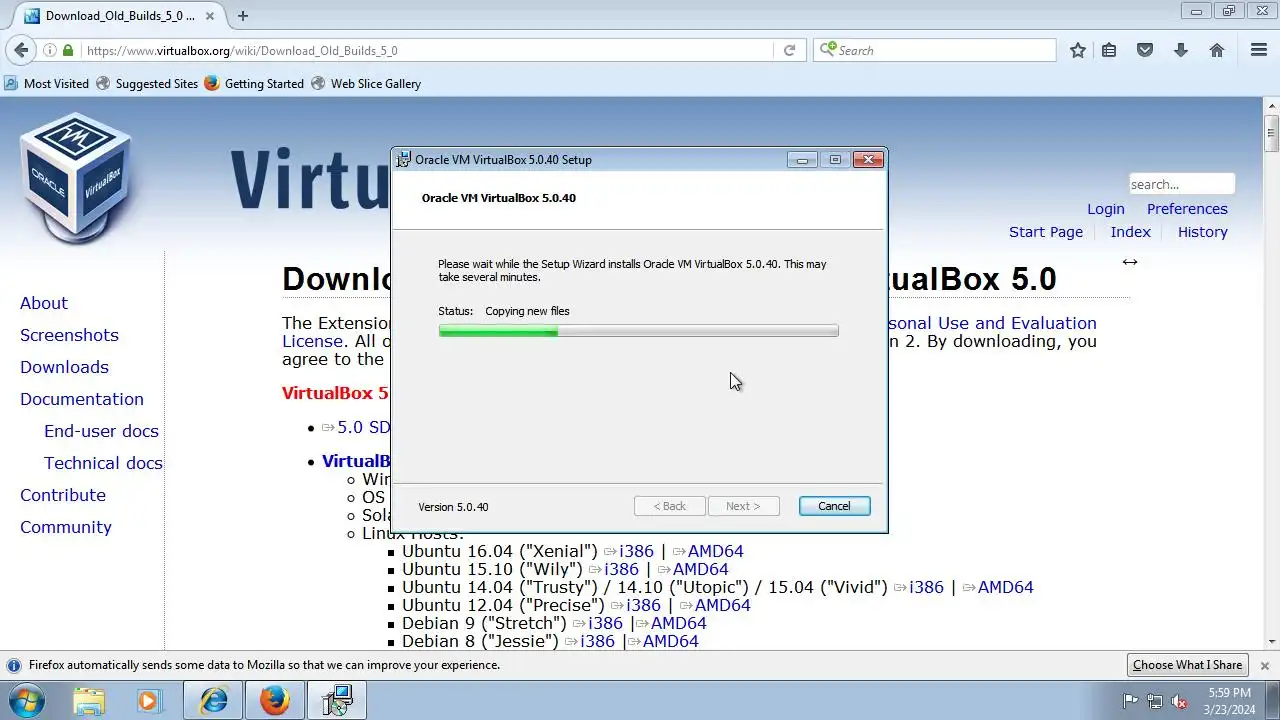The image size is (1280, 720).
Task: Click the Firefox home icon
Action: click(1217, 50)
